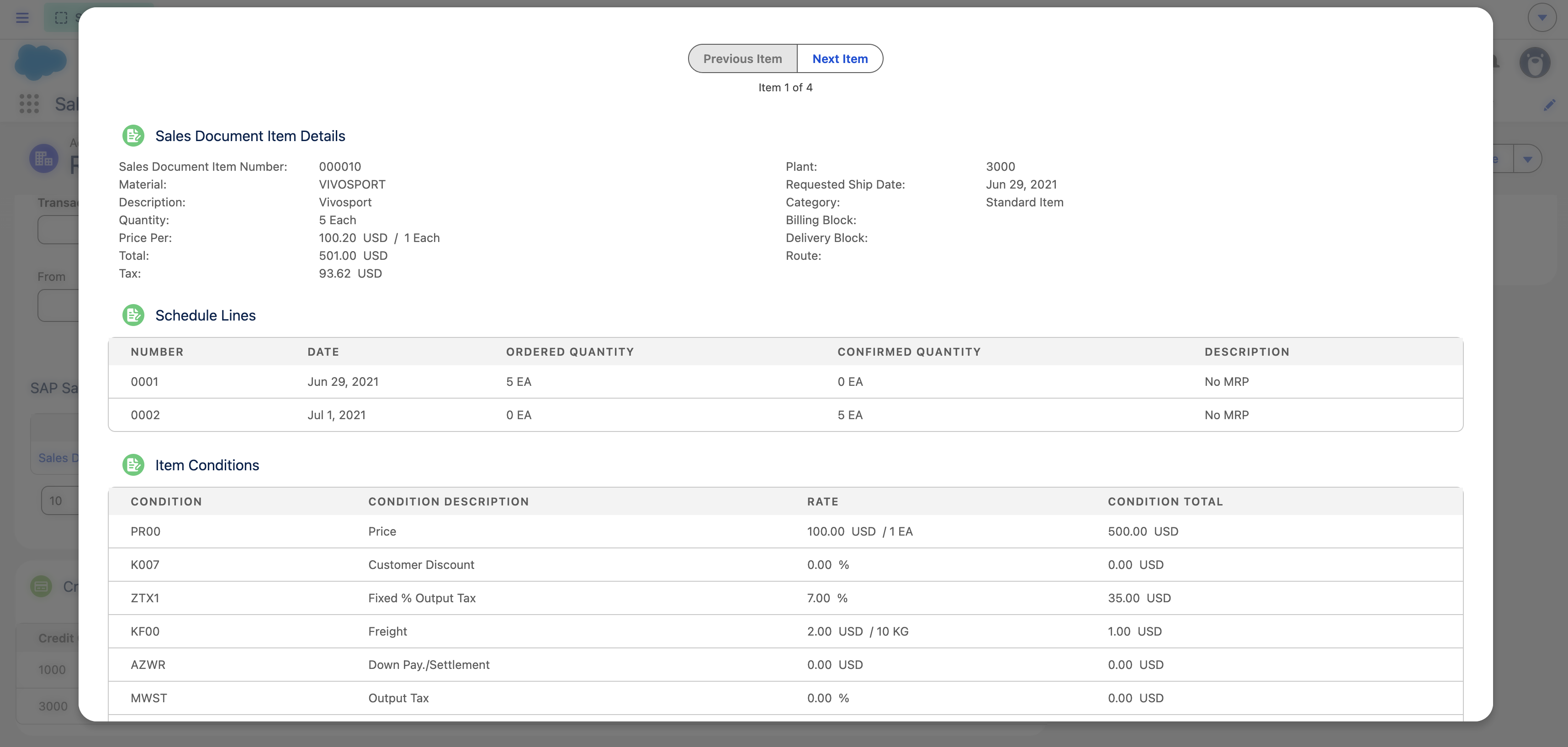1568x747 pixels.
Task: Click the Fixed % Output Tax description
Action: point(422,598)
